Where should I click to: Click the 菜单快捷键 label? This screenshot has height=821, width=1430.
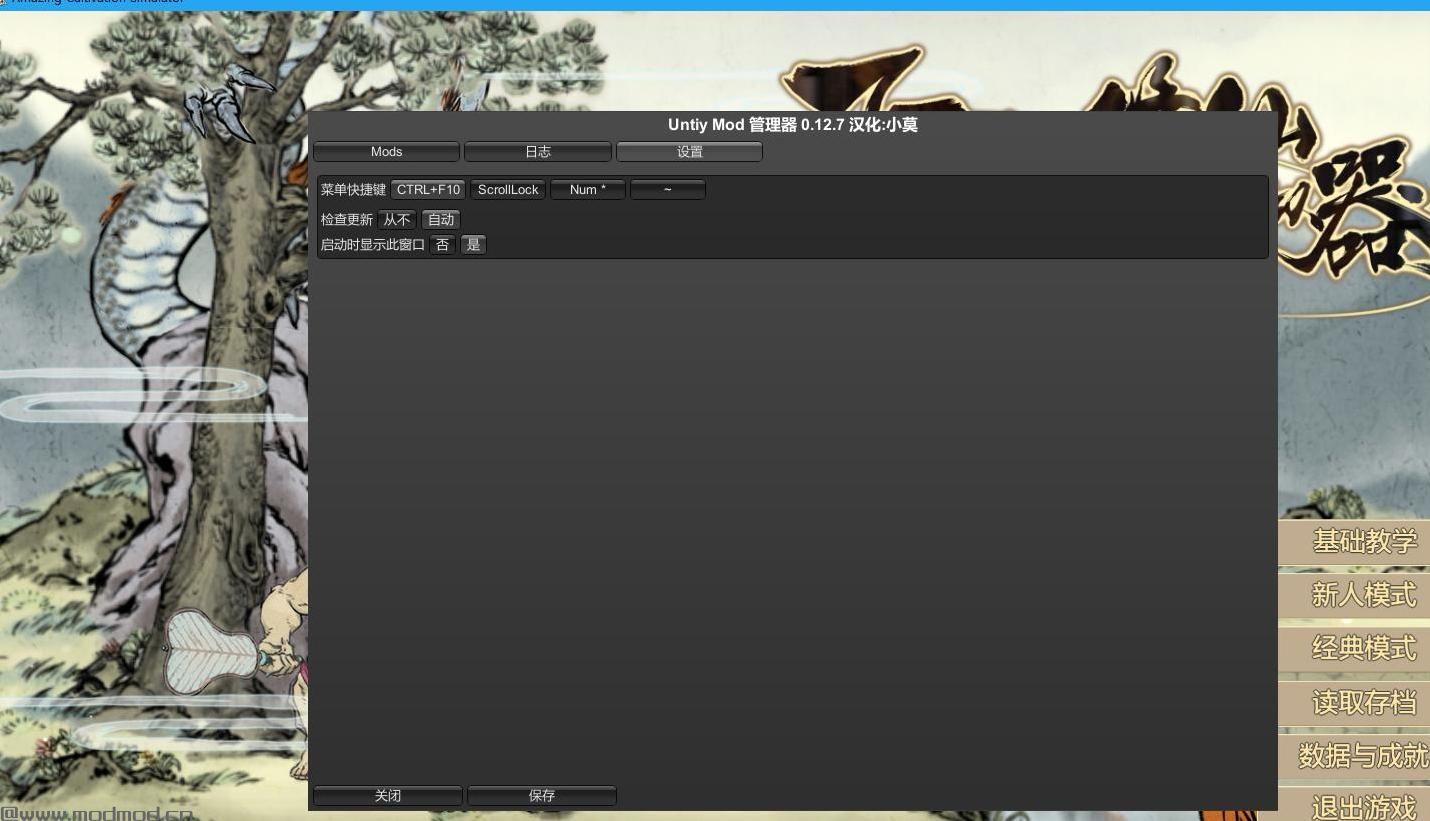click(x=353, y=190)
